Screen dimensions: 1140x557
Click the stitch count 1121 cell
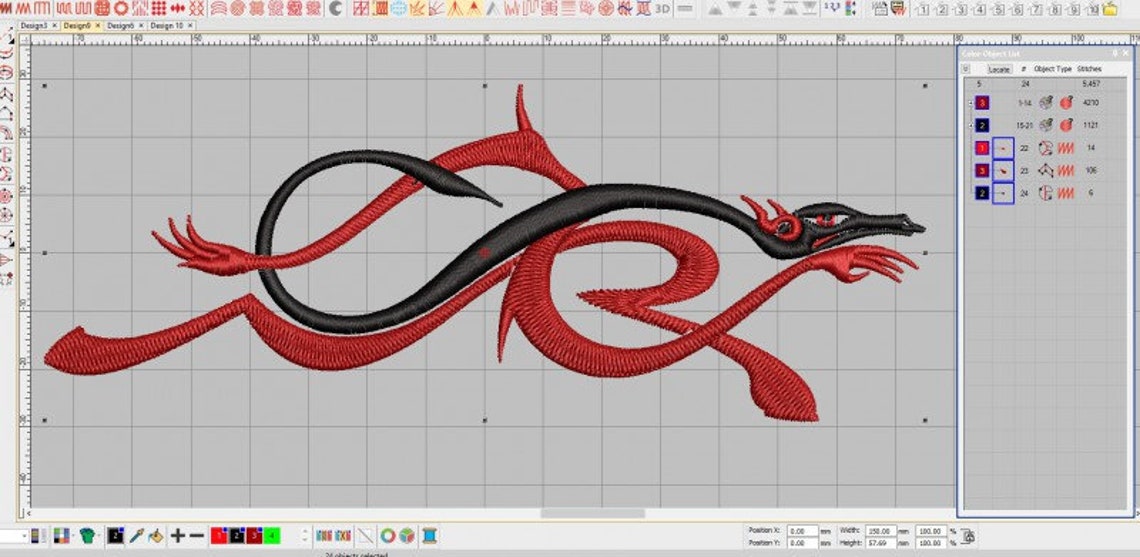coord(1090,126)
